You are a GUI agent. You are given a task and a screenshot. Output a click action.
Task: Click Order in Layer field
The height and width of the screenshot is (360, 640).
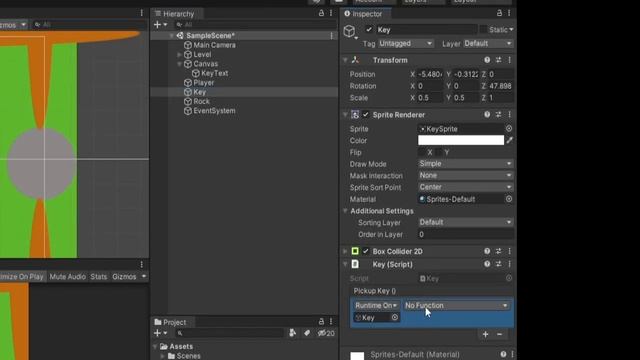click(466, 235)
